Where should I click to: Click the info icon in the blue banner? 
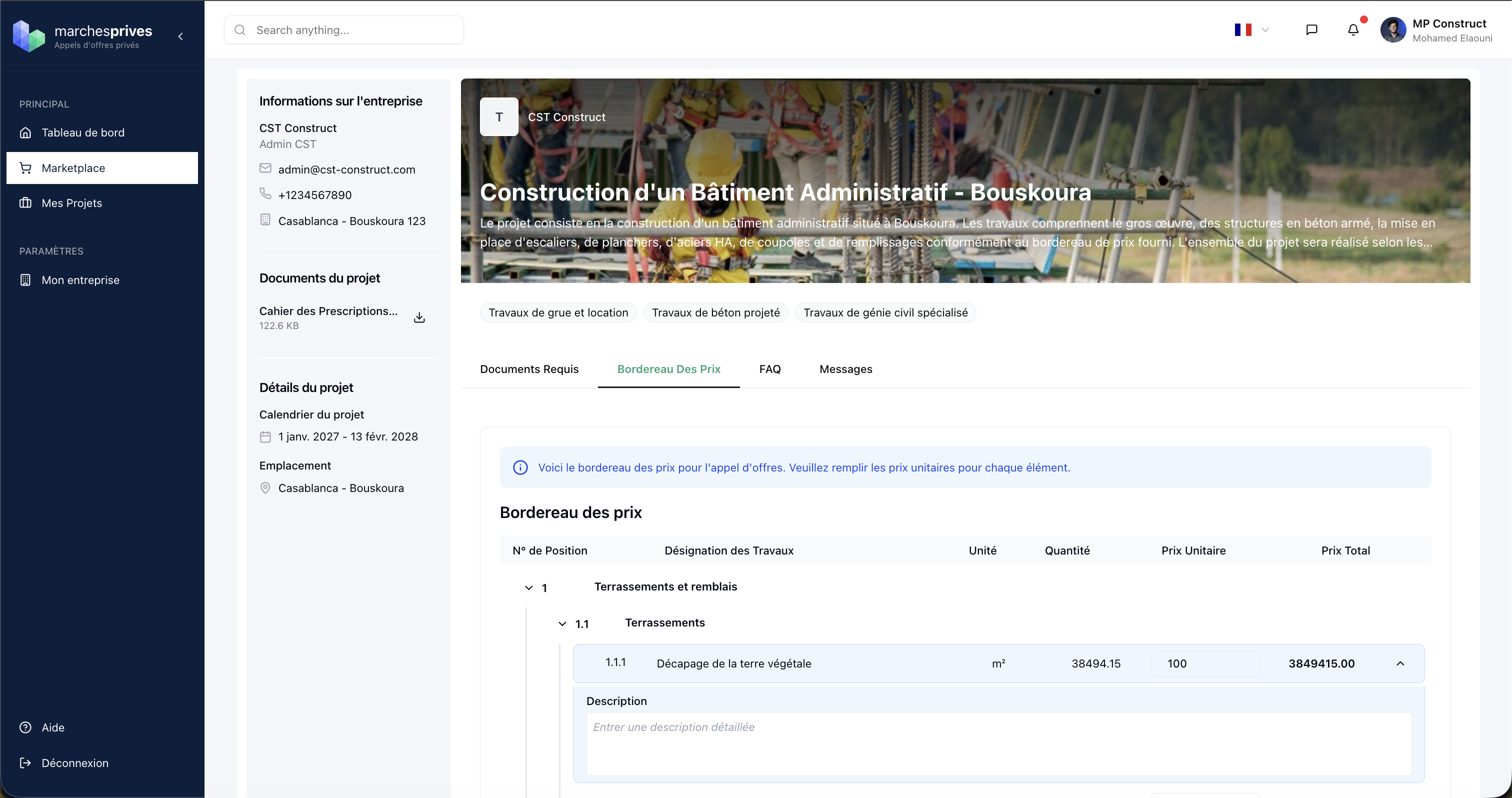[x=520, y=467]
